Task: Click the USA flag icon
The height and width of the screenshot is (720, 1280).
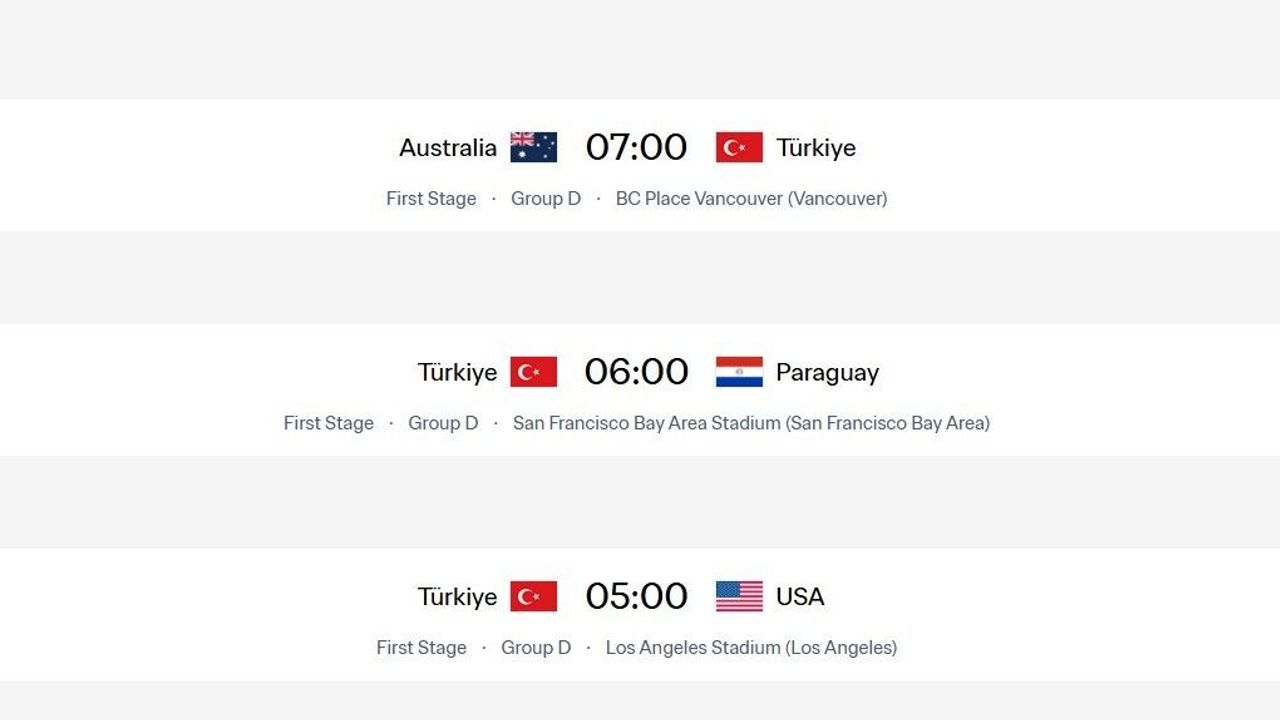Action: [x=739, y=596]
